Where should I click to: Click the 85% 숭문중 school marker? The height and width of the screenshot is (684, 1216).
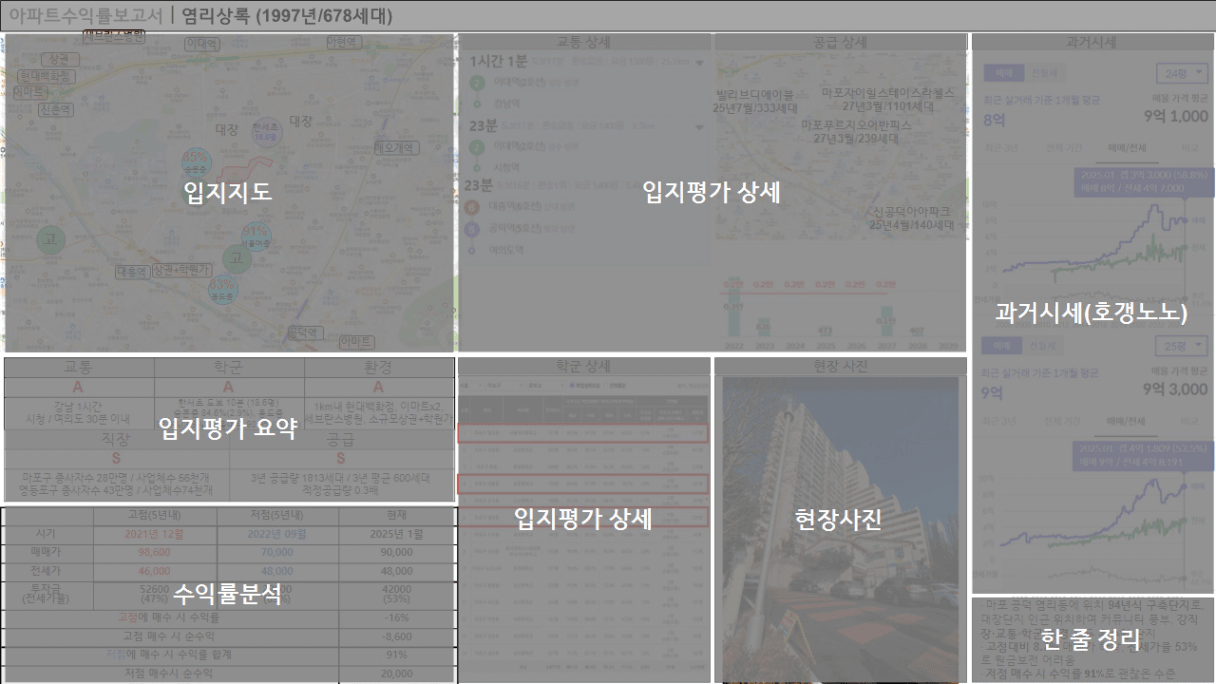coord(196,162)
